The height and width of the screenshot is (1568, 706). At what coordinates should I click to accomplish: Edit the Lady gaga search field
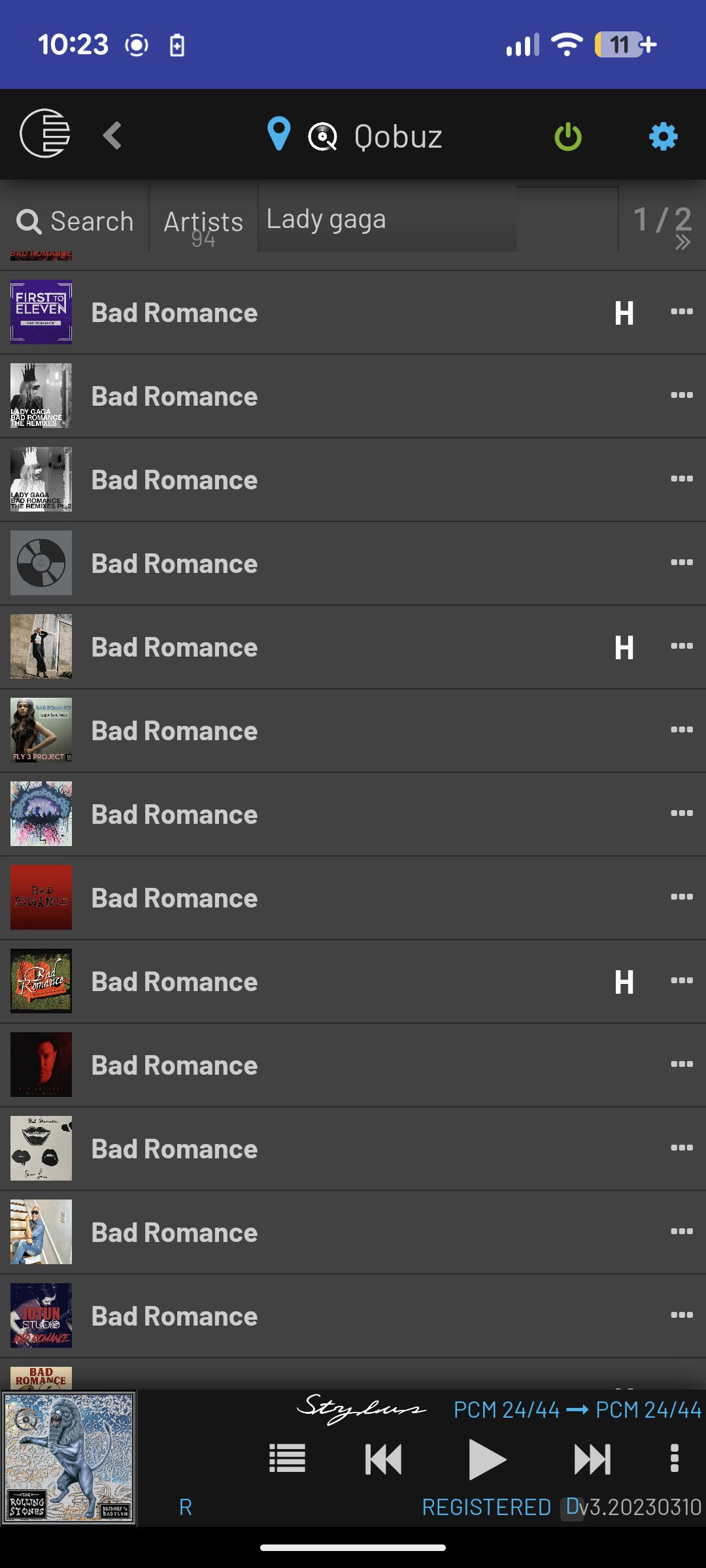(387, 220)
